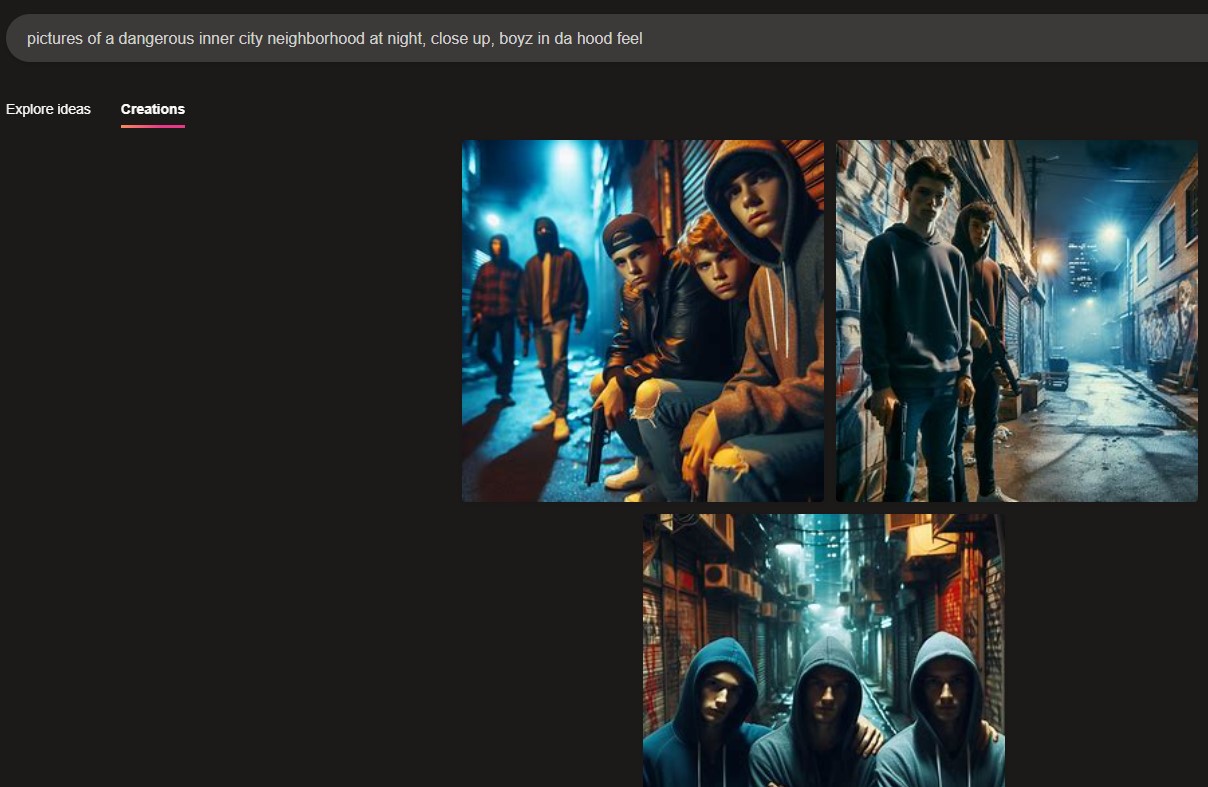Switch to the Explore ideas tab

[x=48, y=109]
